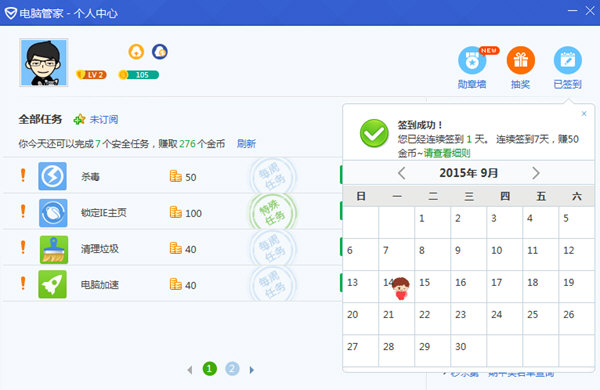Image resolution: width=600 pixels, height=390 pixels.
Task: Click the signed-in mascot on September 14
Action: pyautogui.click(x=401, y=289)
